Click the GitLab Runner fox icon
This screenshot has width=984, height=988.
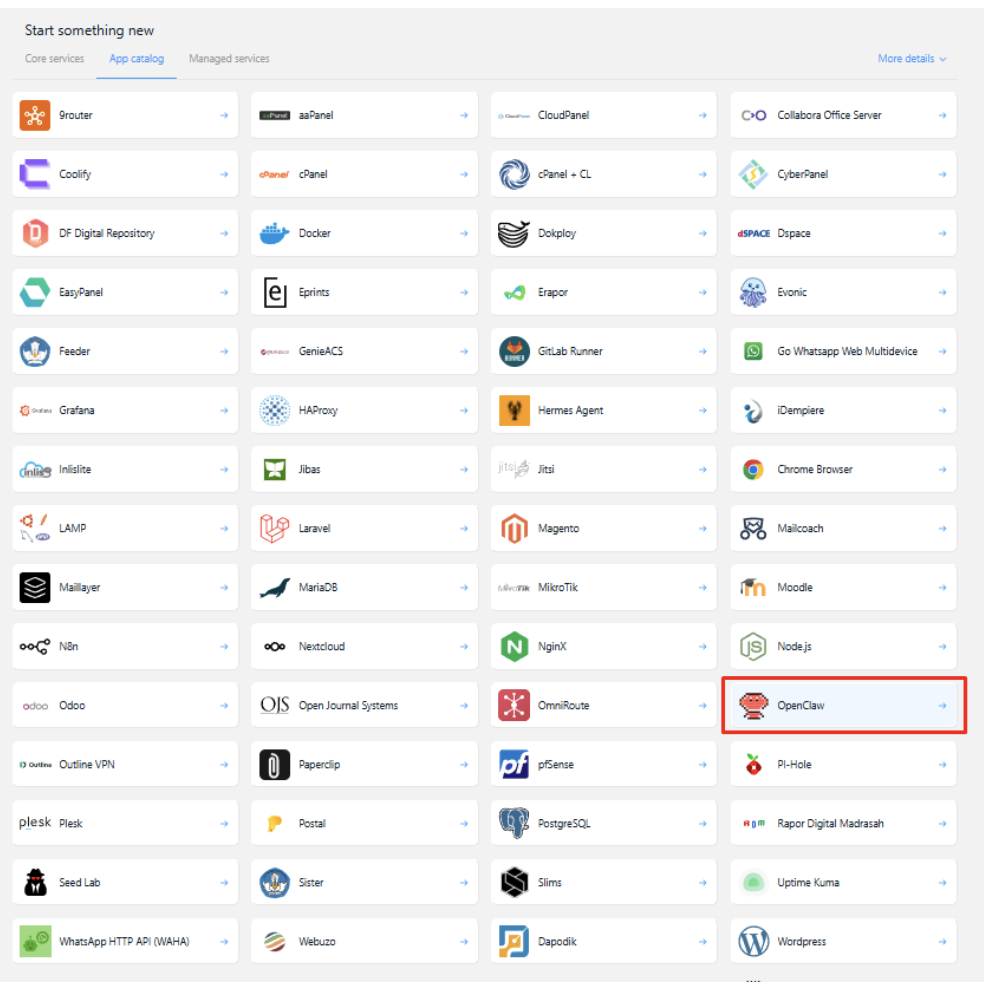(x=514, y=352)
